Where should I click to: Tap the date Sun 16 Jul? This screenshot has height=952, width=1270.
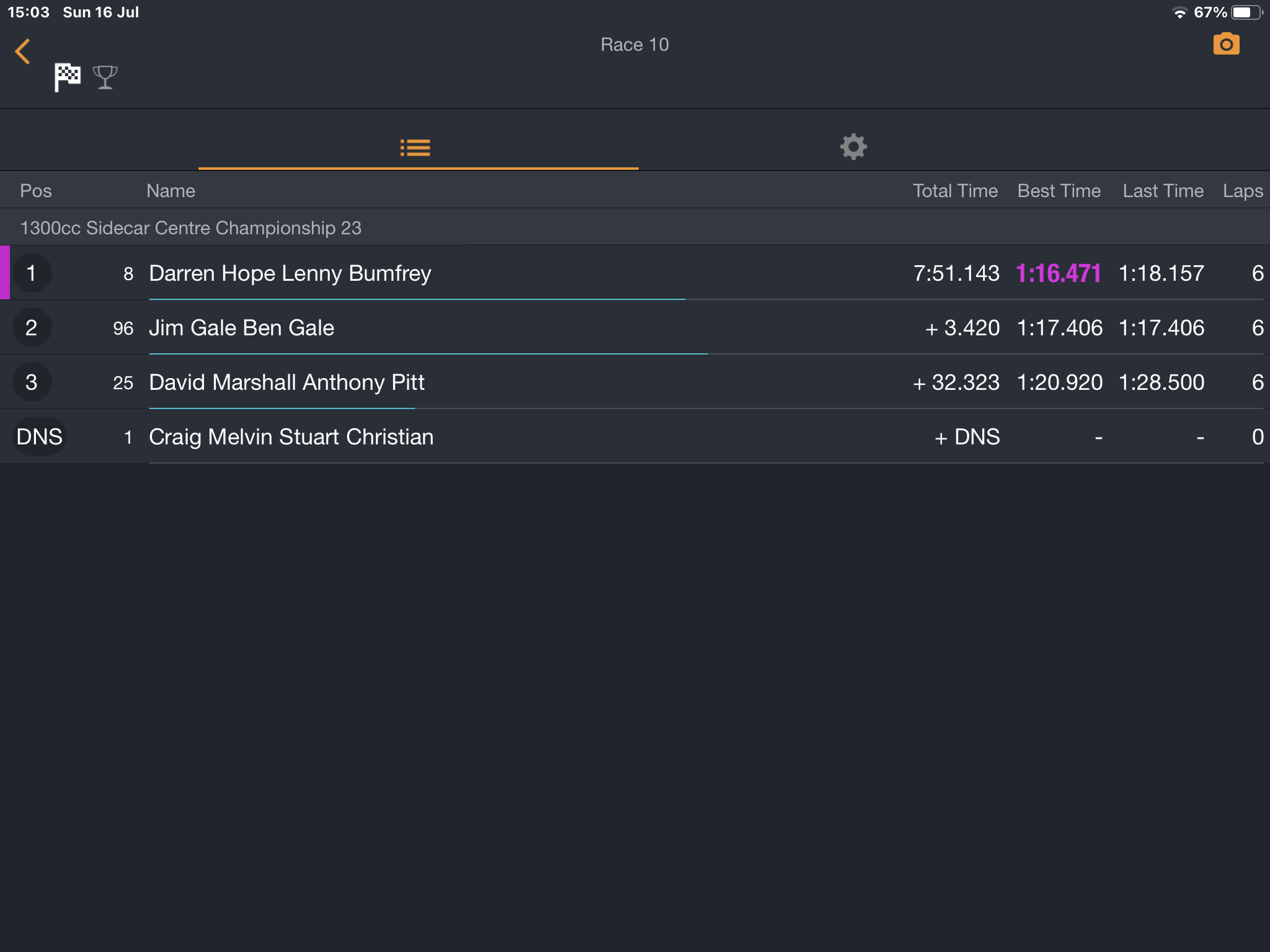100,12
